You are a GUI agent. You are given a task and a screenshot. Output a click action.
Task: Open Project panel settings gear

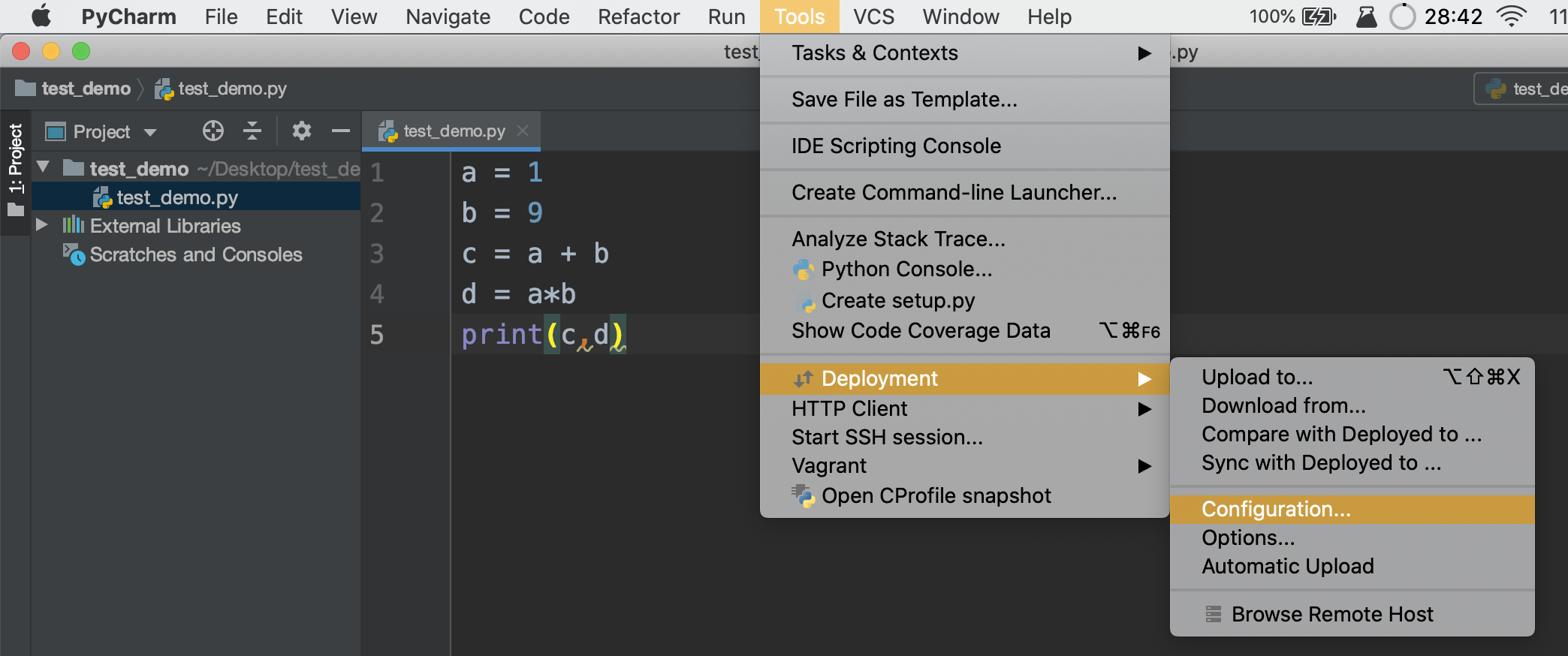coord(302,131)
